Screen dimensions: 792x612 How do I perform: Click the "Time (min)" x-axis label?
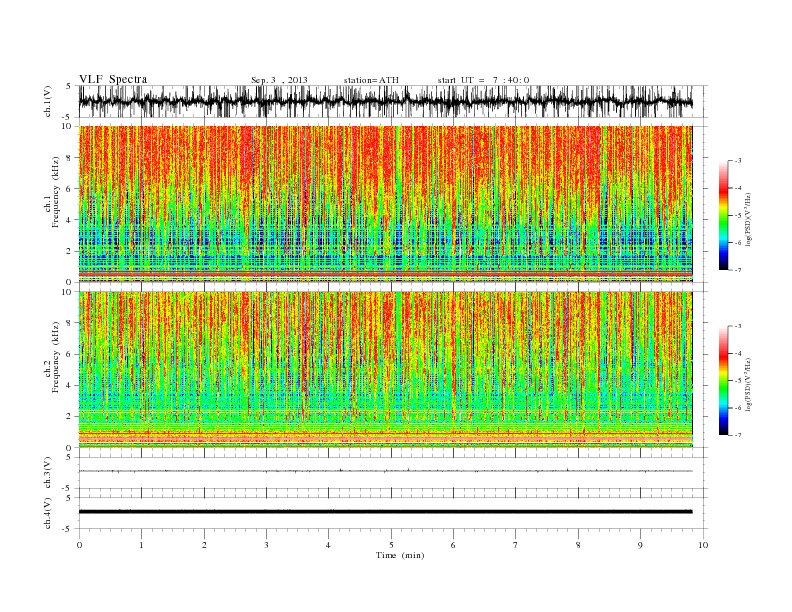(400, 555)
